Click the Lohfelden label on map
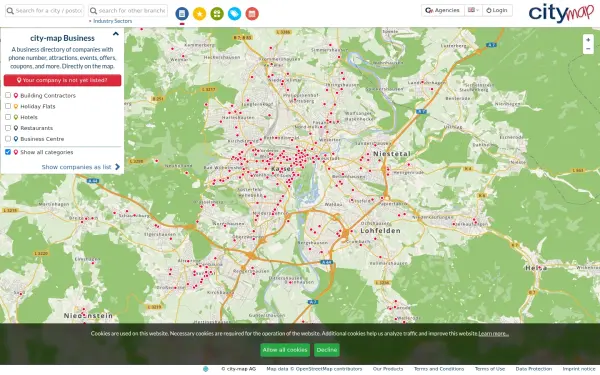Screen dimensions: 600x375 point(380,231)
